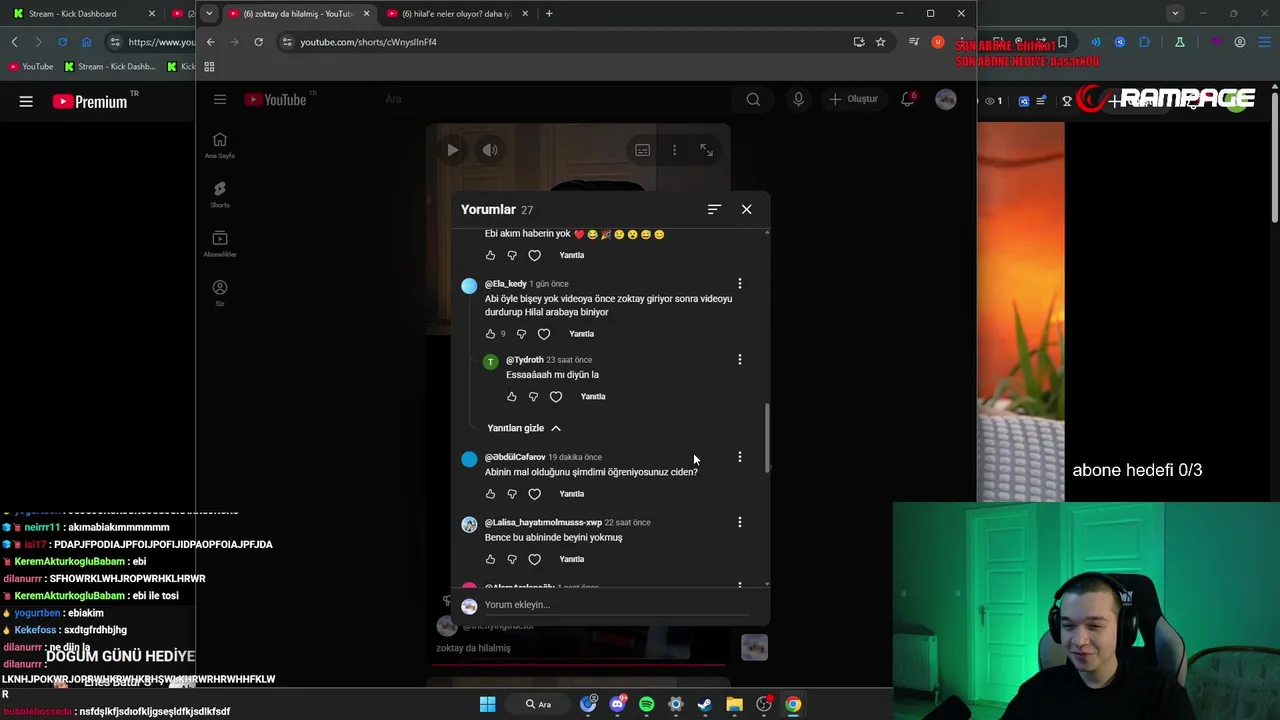Click the comments panel scrollbar
1280x720 pixels.
coord(767,437)
